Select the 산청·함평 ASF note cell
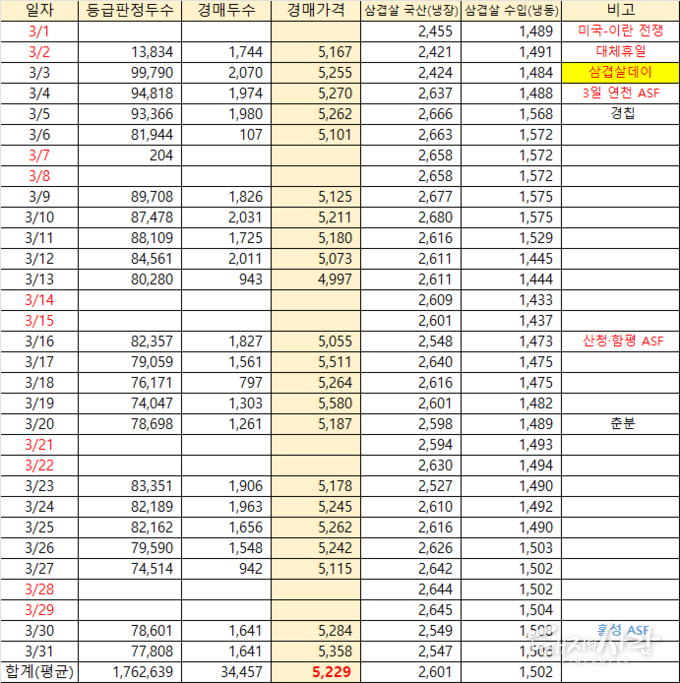The height and width of the screenshot is (683, 680). 620,341
